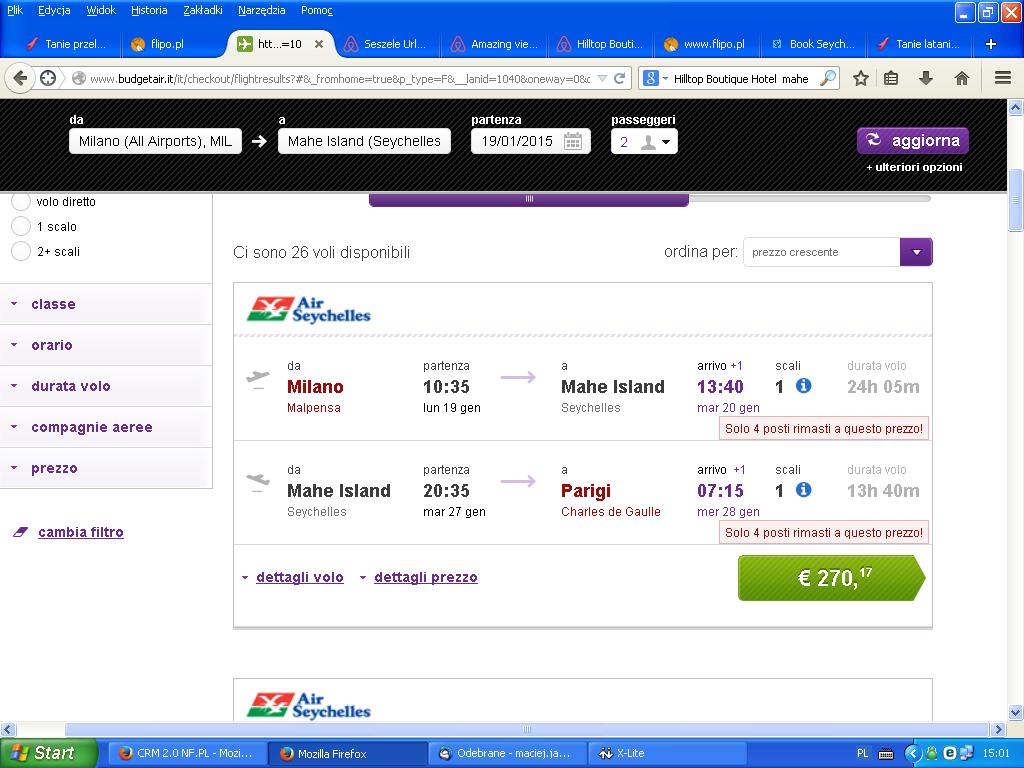Click the cambia filtro link
This screenshot has width=1024, height=768.
click(81, 532)
